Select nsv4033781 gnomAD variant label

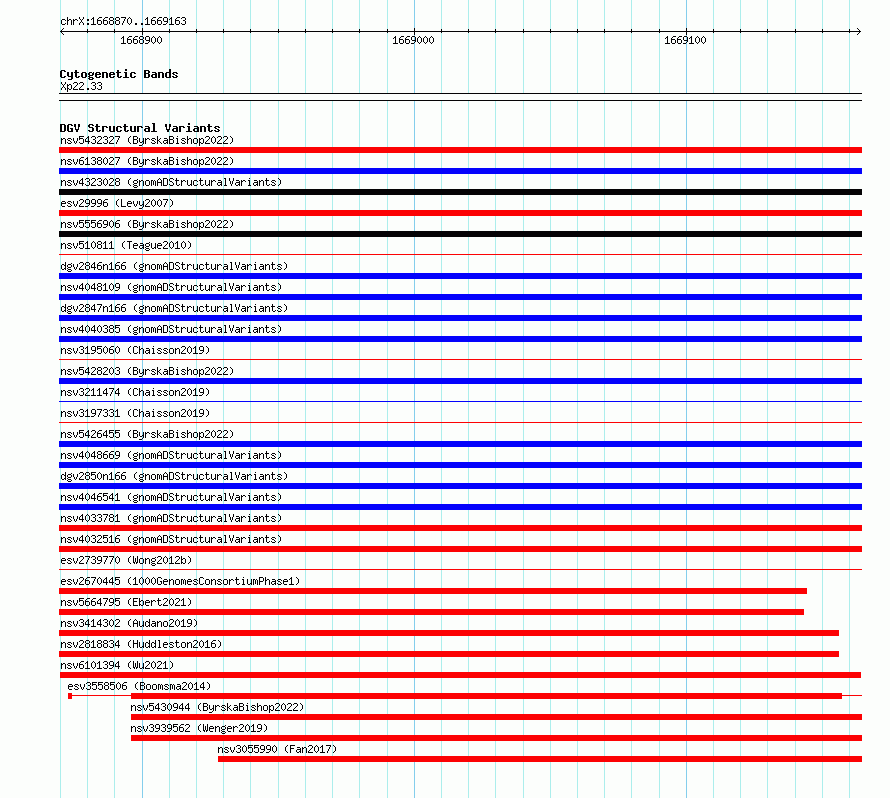pyautogui.click(x=171, y=518)
